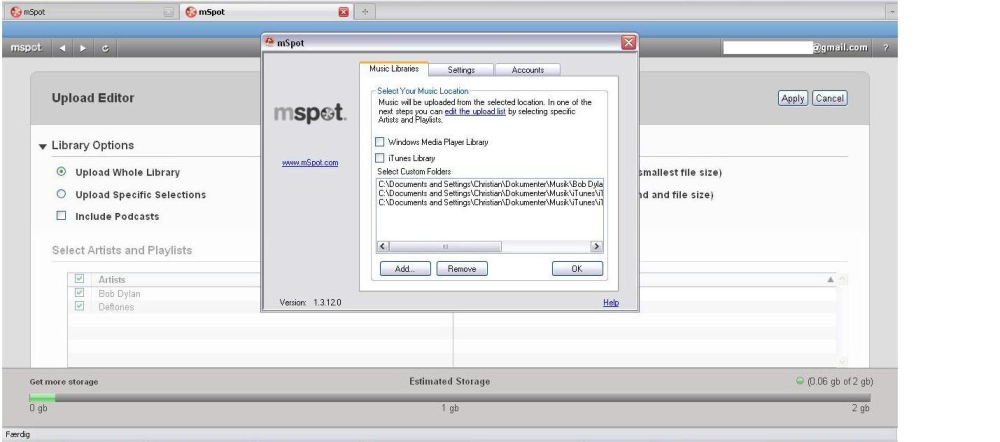Open a new browser tab with the plus icon

pyautogui.click(x=365, y=11)
